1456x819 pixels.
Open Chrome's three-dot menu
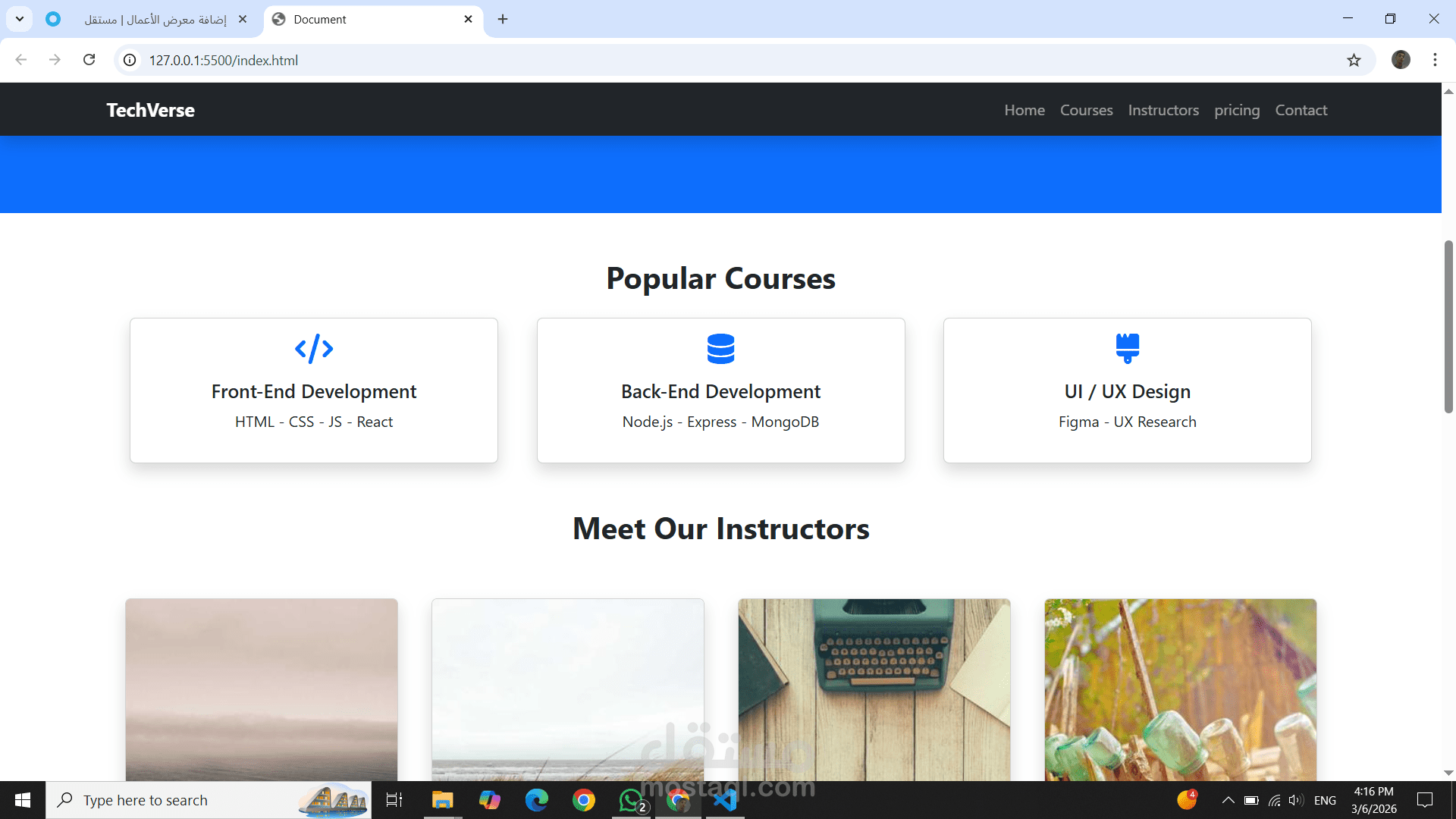click(1435, 60)
